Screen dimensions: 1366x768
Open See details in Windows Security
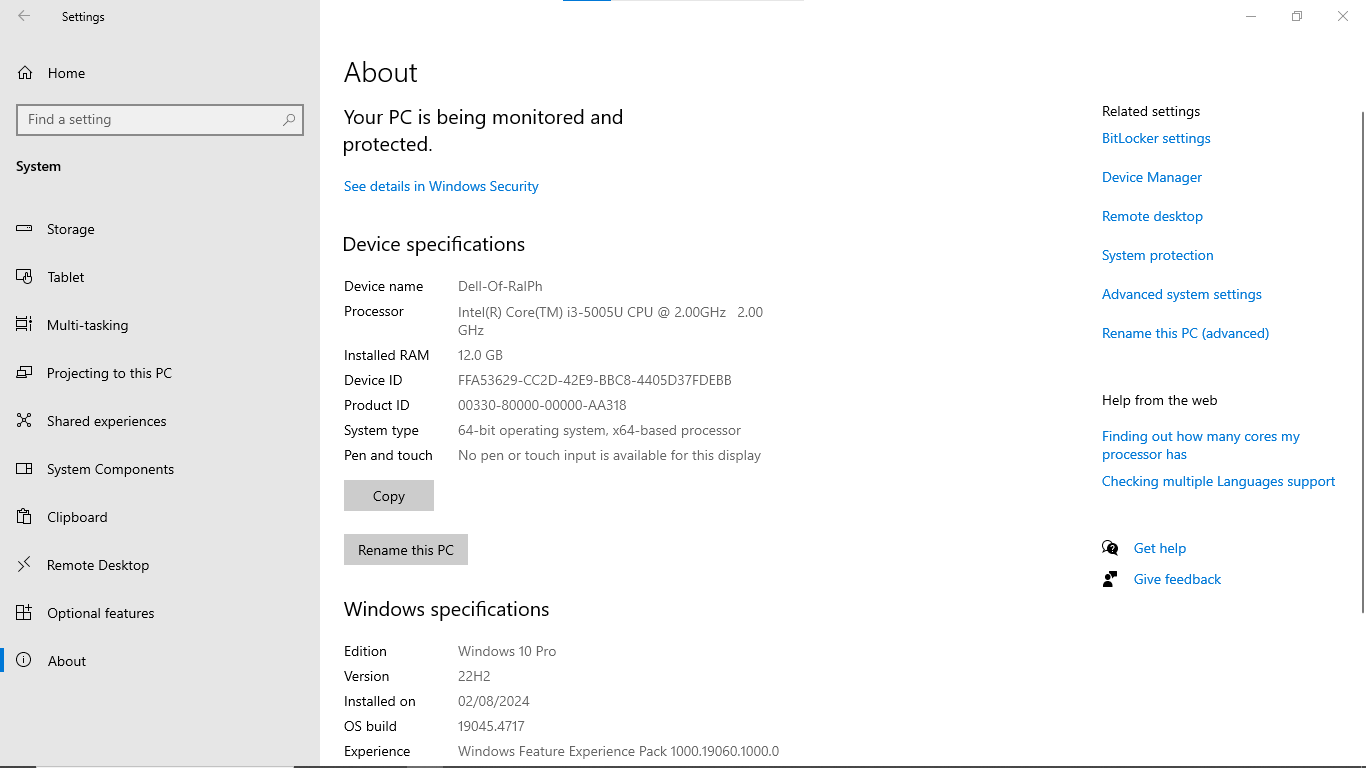(x=441, y=186)
